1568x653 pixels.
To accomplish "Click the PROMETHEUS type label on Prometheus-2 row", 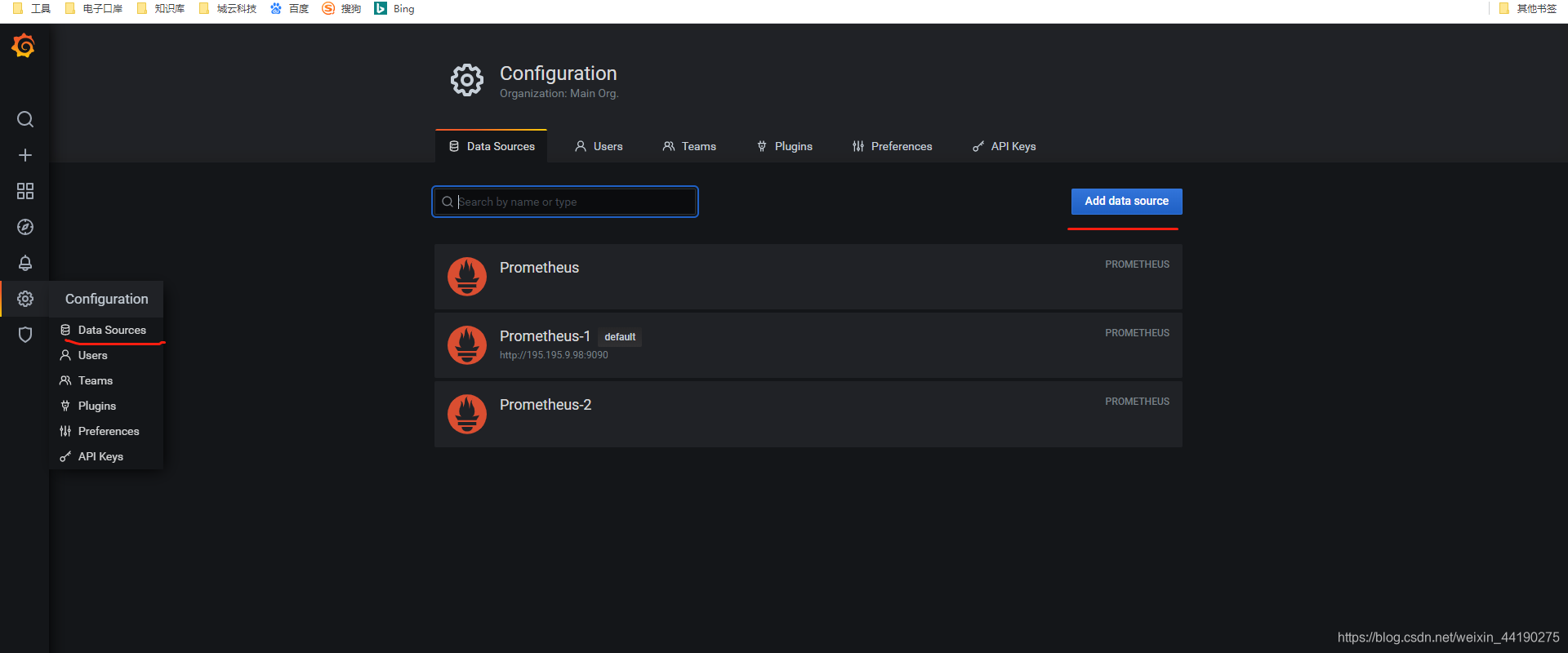I will tap(1137, 402).
